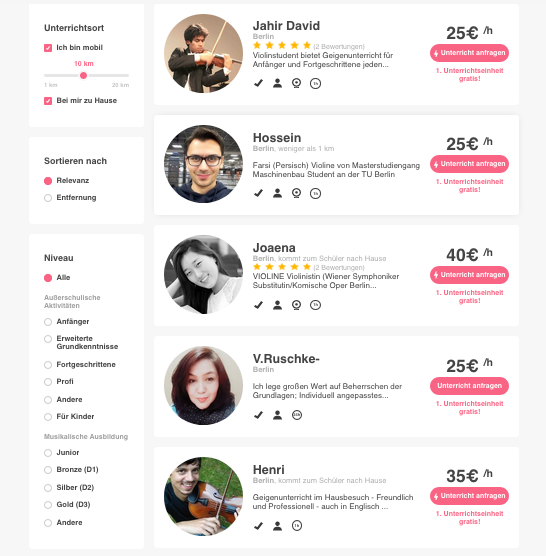Click the clock response-time icon in V.Ruschke's listing
The height and width of the screenshot is (556, 546).
click(x=297, y=415)
